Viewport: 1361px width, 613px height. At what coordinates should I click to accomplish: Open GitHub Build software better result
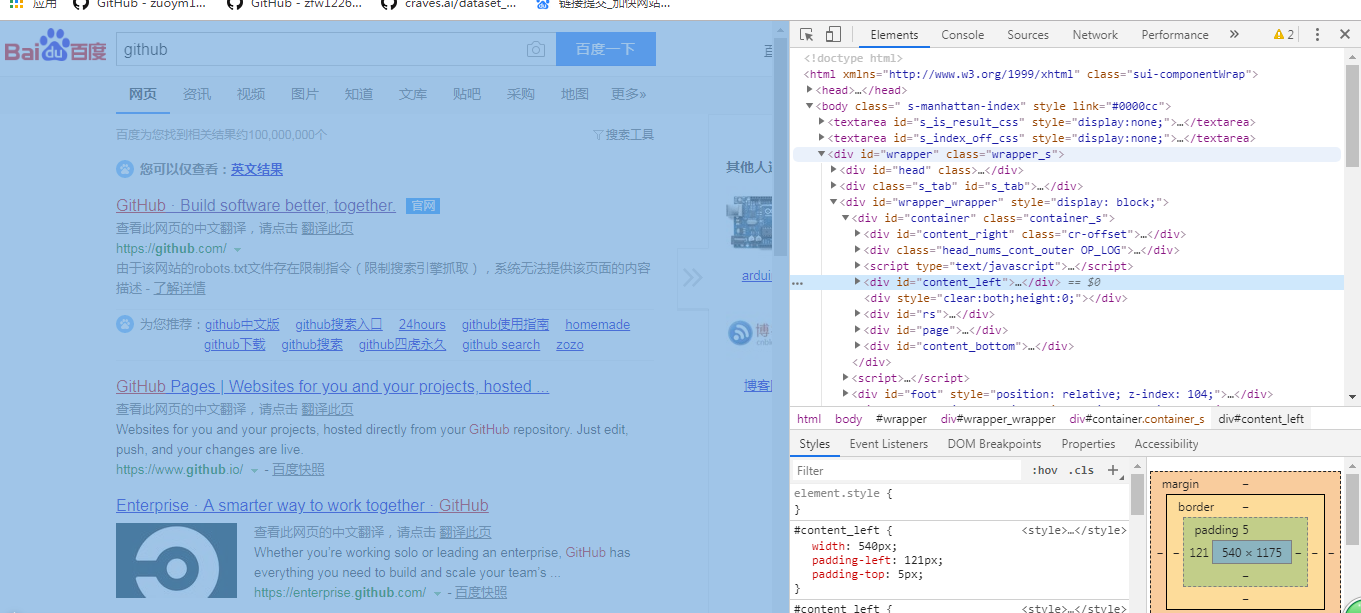256,205
